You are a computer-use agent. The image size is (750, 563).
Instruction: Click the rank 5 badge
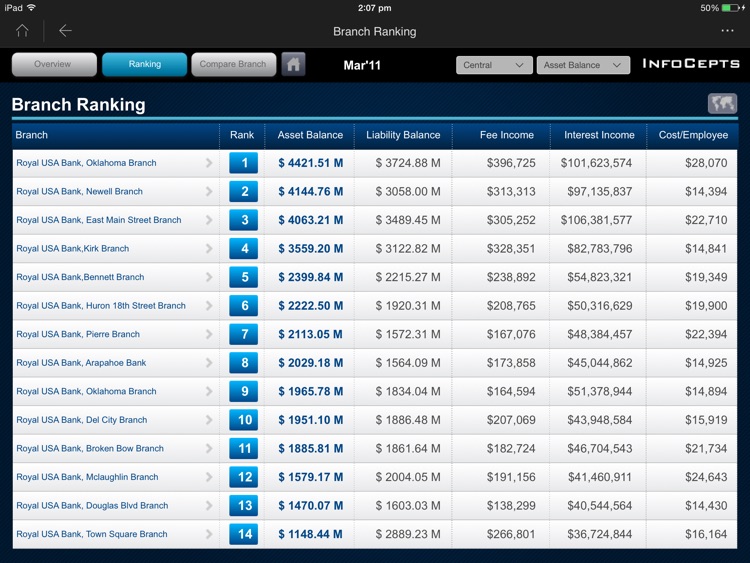pyautogui.click(x=243, y=277)
